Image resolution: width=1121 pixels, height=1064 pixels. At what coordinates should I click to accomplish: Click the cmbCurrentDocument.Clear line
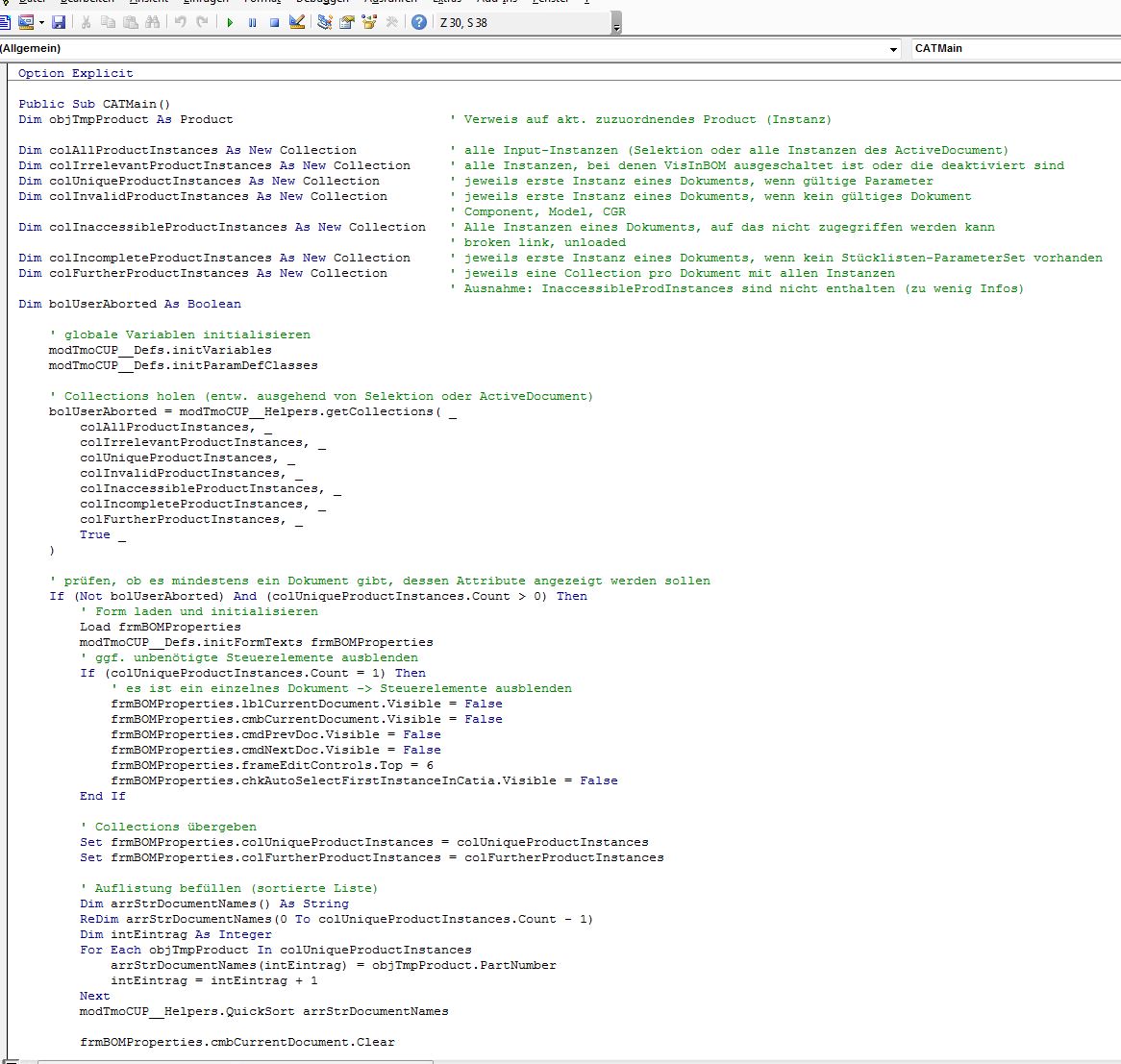coord(237,1042)
